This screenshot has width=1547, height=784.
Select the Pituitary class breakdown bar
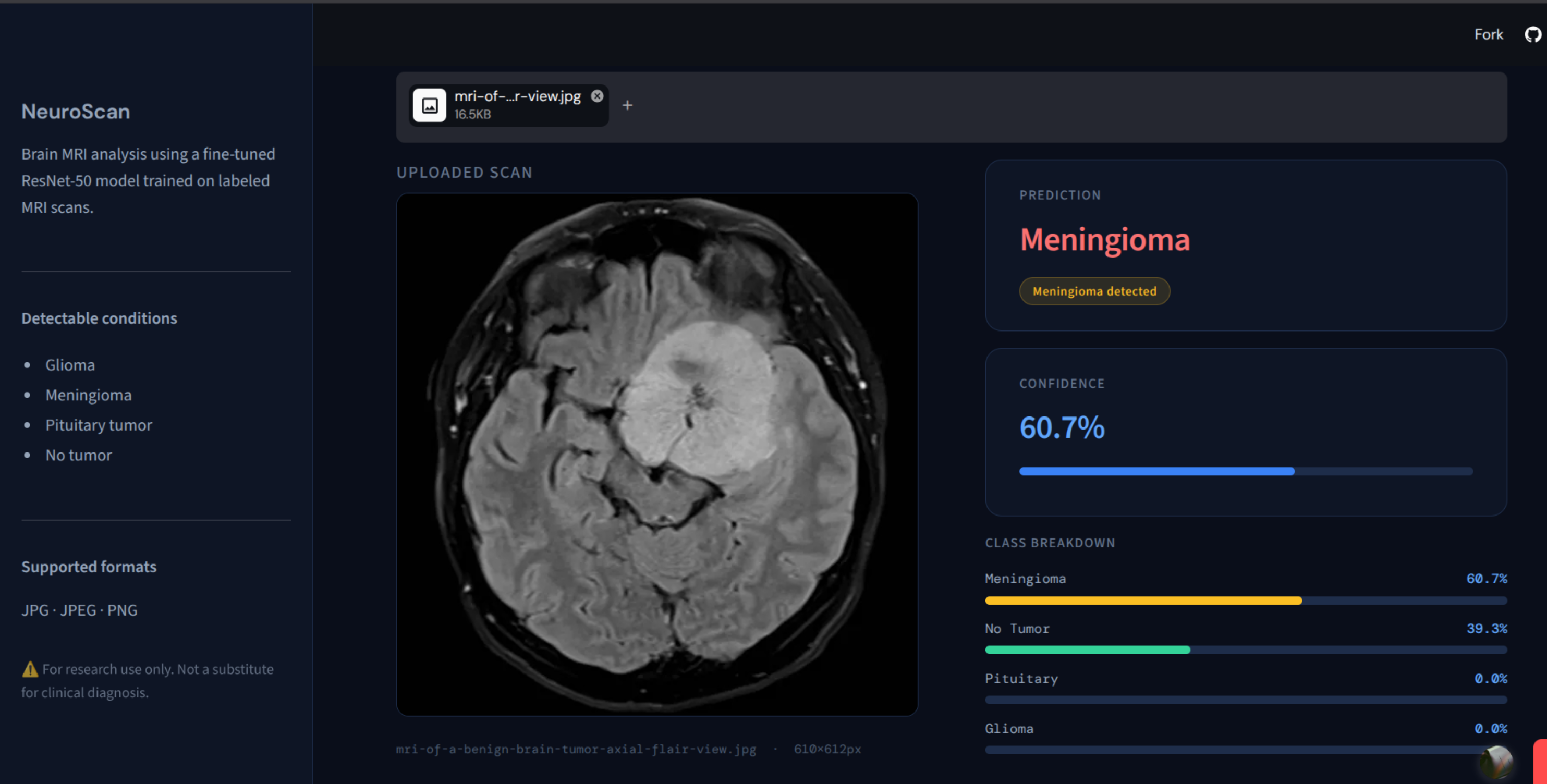tap(1246, 700)
